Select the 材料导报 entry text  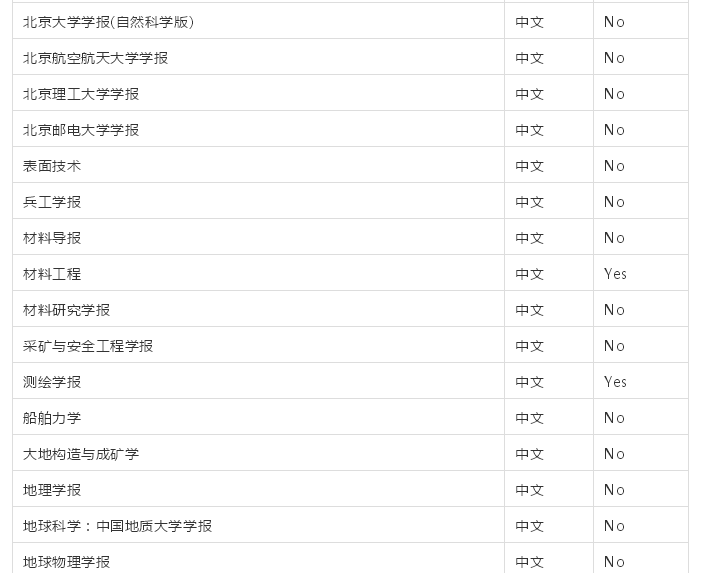coord(52,238)
